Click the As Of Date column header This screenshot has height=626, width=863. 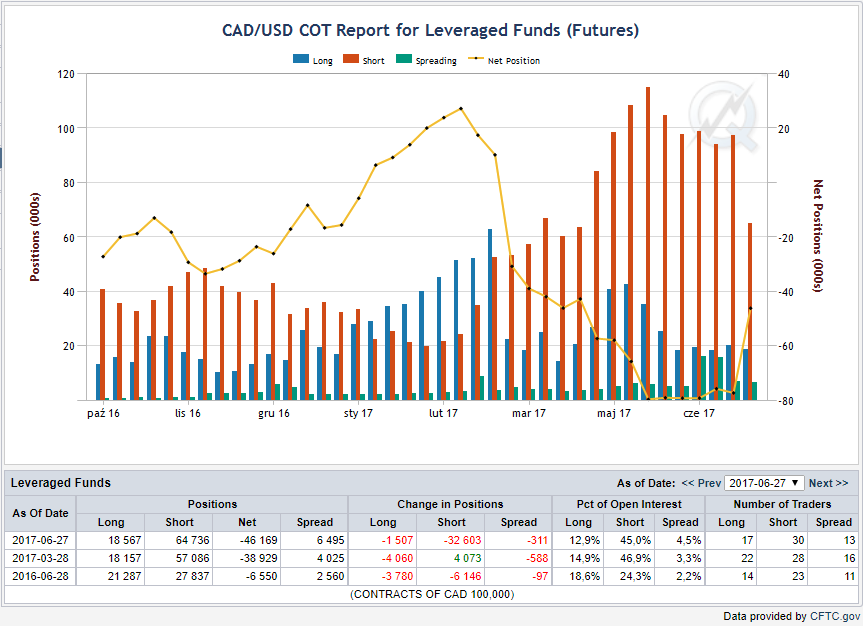click(40, 513)
